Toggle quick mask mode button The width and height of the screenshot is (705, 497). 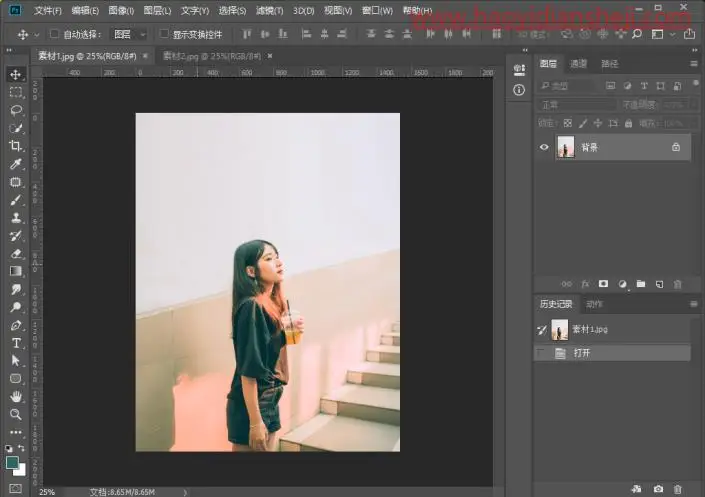(16, 488)
